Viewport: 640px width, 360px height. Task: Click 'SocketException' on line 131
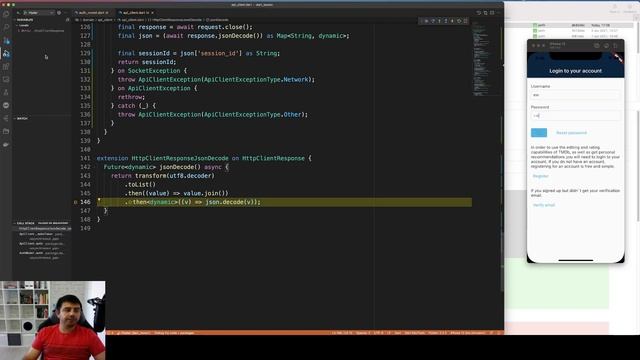click(154, 71)
